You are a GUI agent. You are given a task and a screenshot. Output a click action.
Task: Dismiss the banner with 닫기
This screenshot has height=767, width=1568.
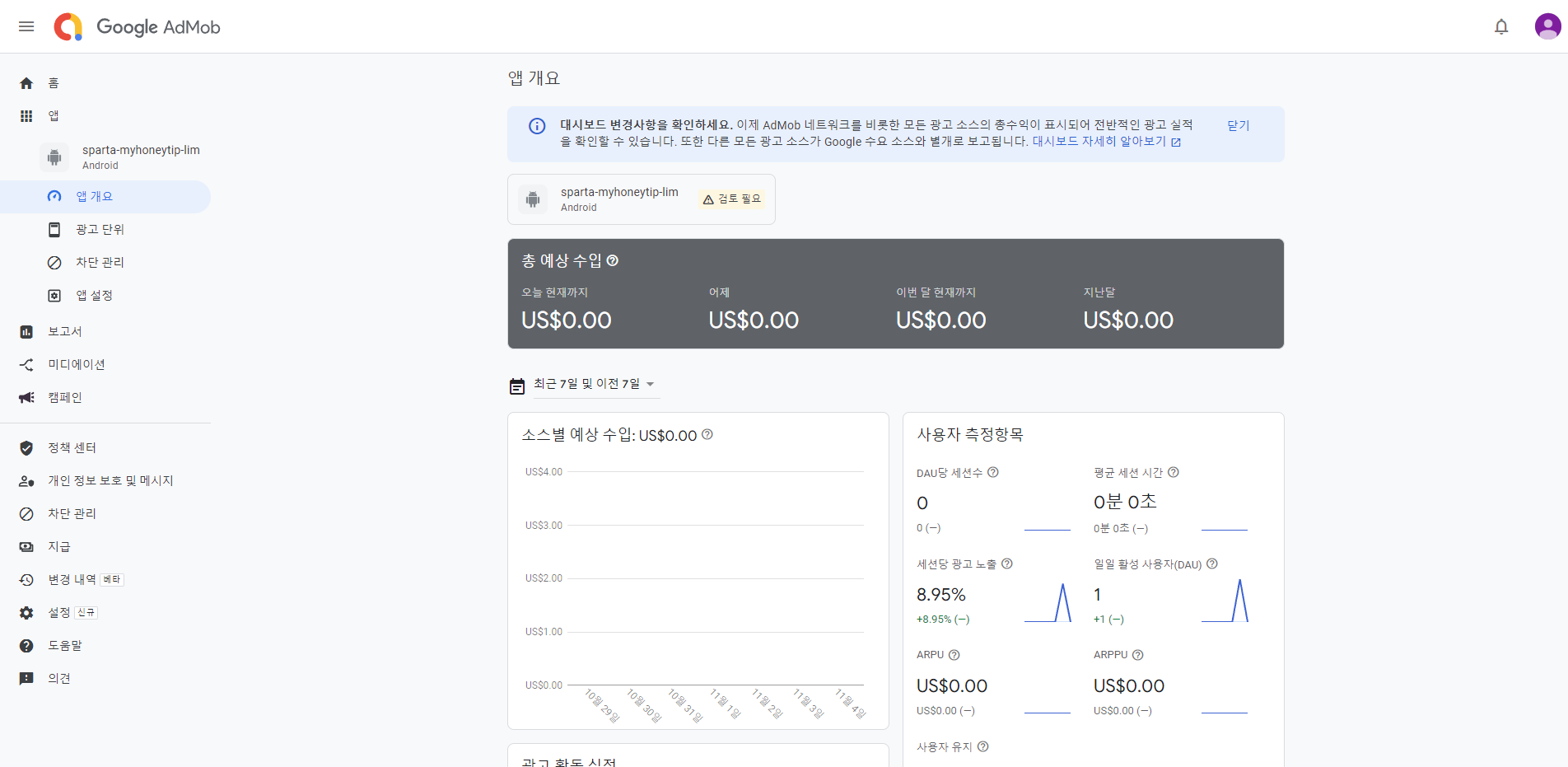point(1238,125)
